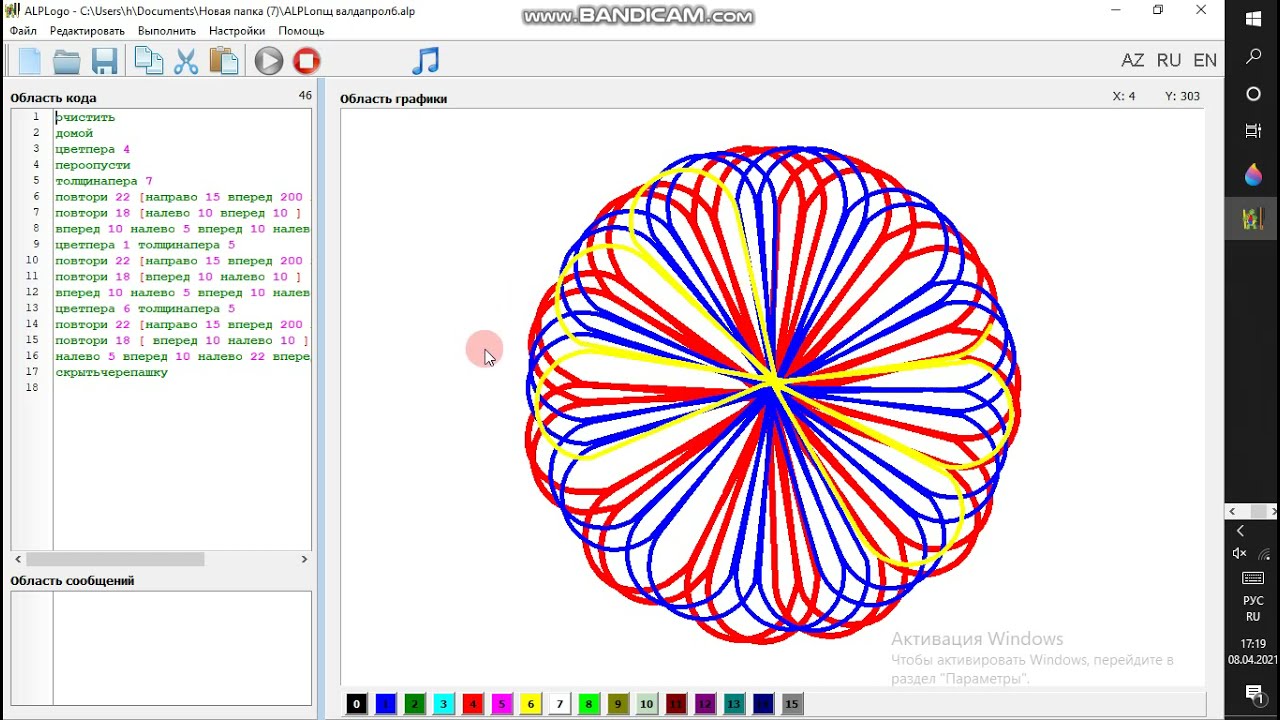
Task: Open Windows Start button
Action: point(1253,20)
